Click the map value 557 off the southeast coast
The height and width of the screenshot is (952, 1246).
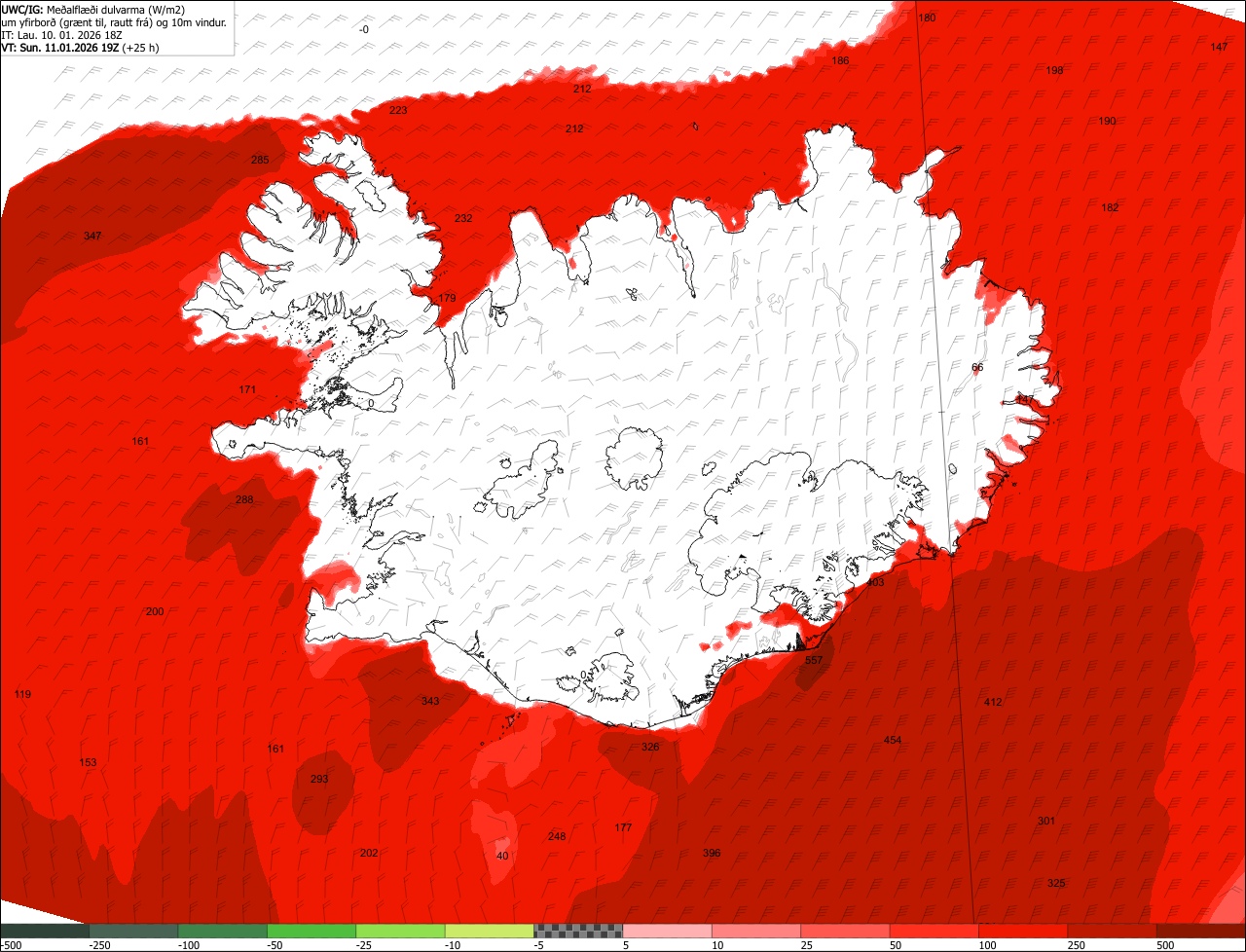coord(814,660)
